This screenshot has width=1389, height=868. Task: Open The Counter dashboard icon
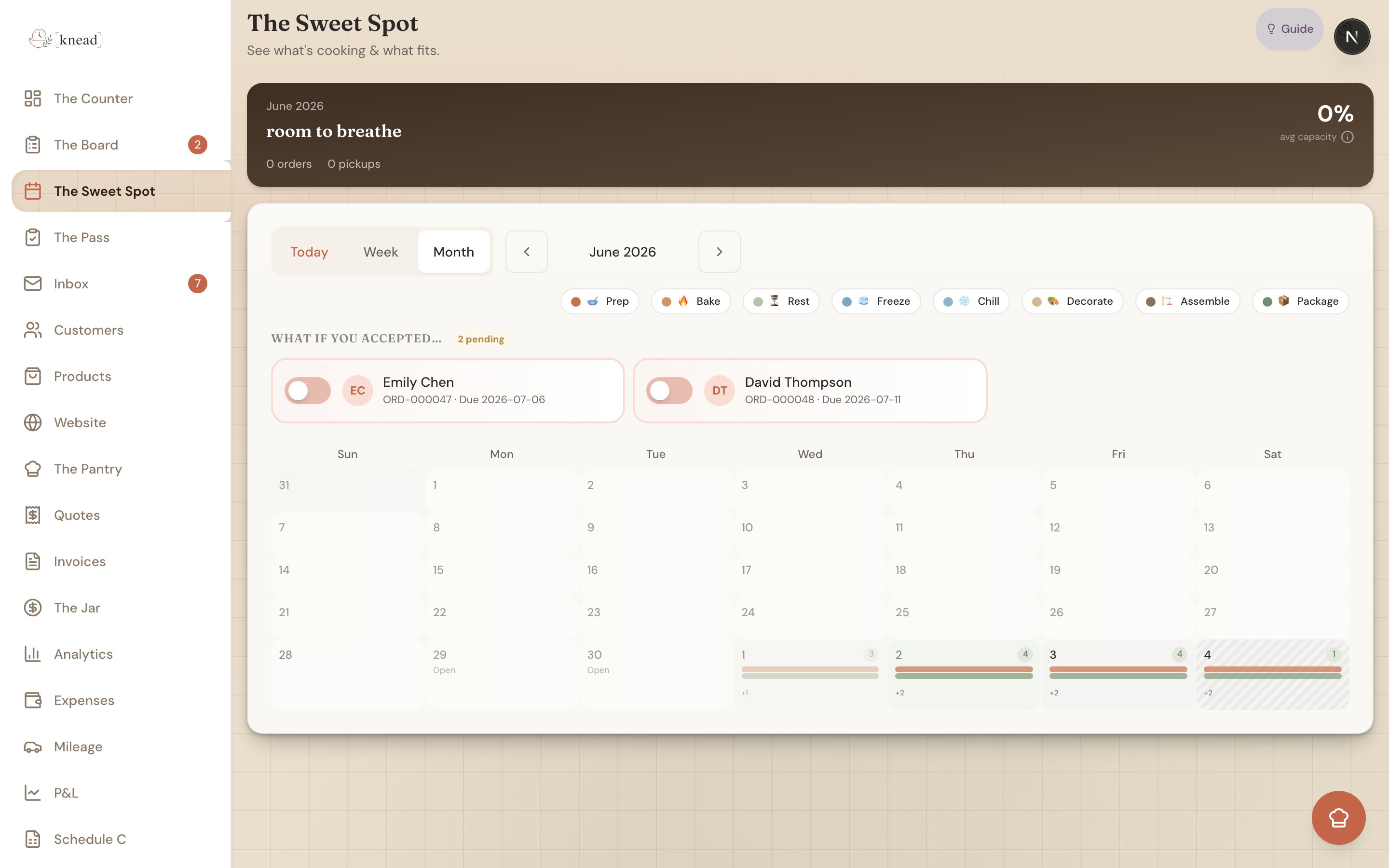[33, 98]
